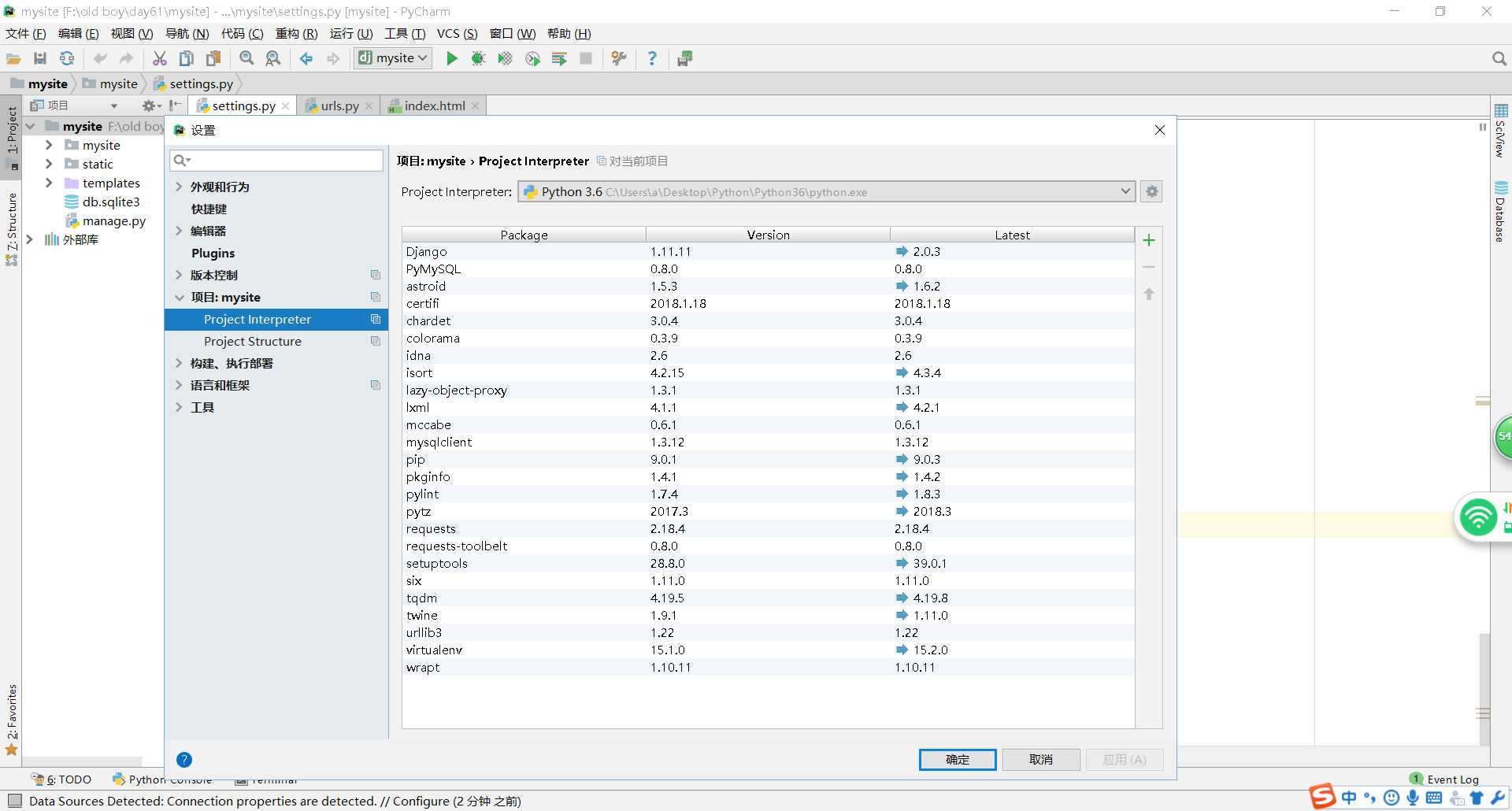Expand the 版本控制 settings section

coord(179,275)
